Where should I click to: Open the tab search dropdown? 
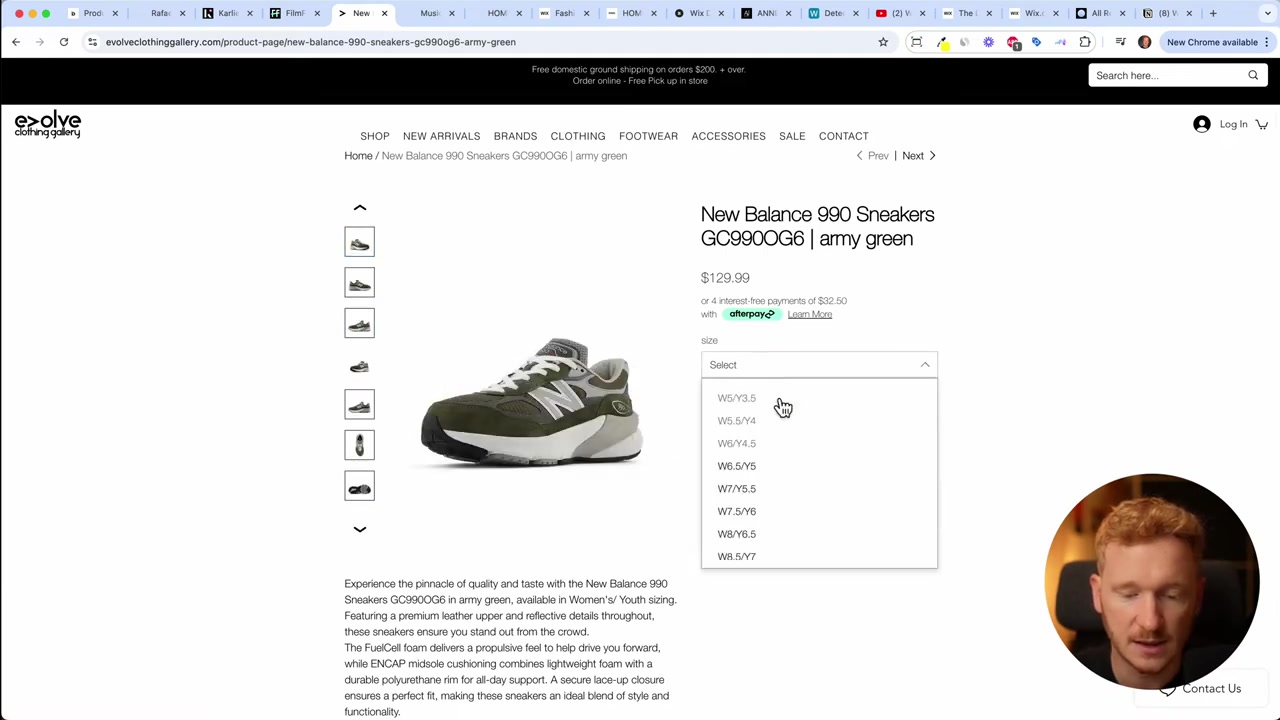[x=1266, y=13]
